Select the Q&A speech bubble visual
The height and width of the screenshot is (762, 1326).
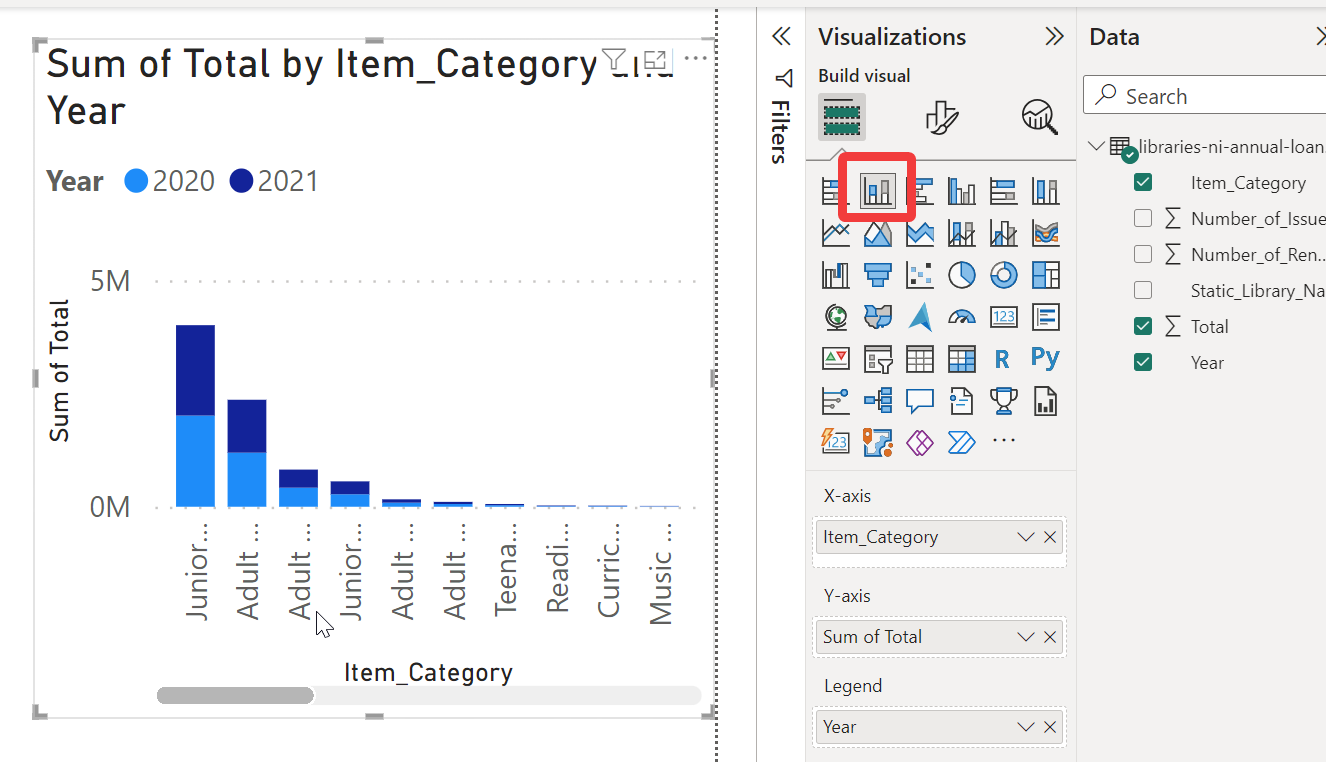tap(919, 401)
